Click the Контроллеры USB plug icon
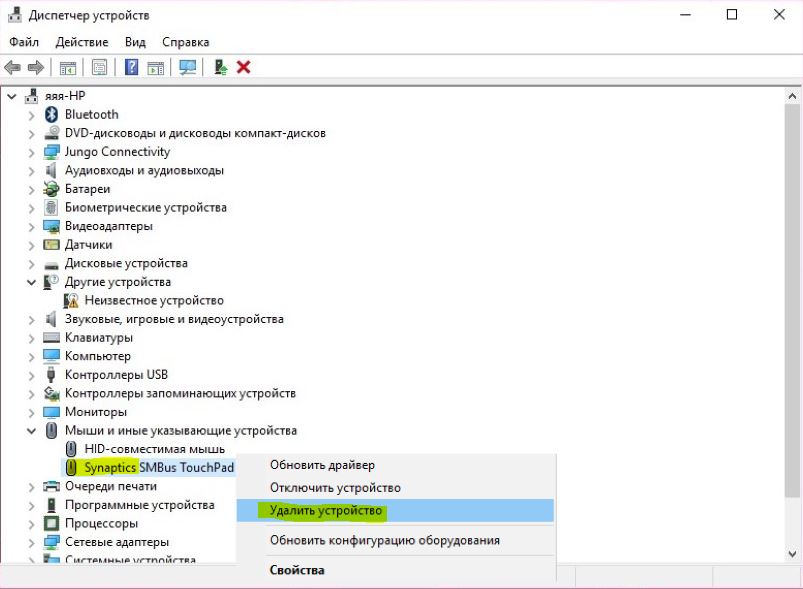The width and height of the screenshot is (803, 589). click(x=51, y=374)
